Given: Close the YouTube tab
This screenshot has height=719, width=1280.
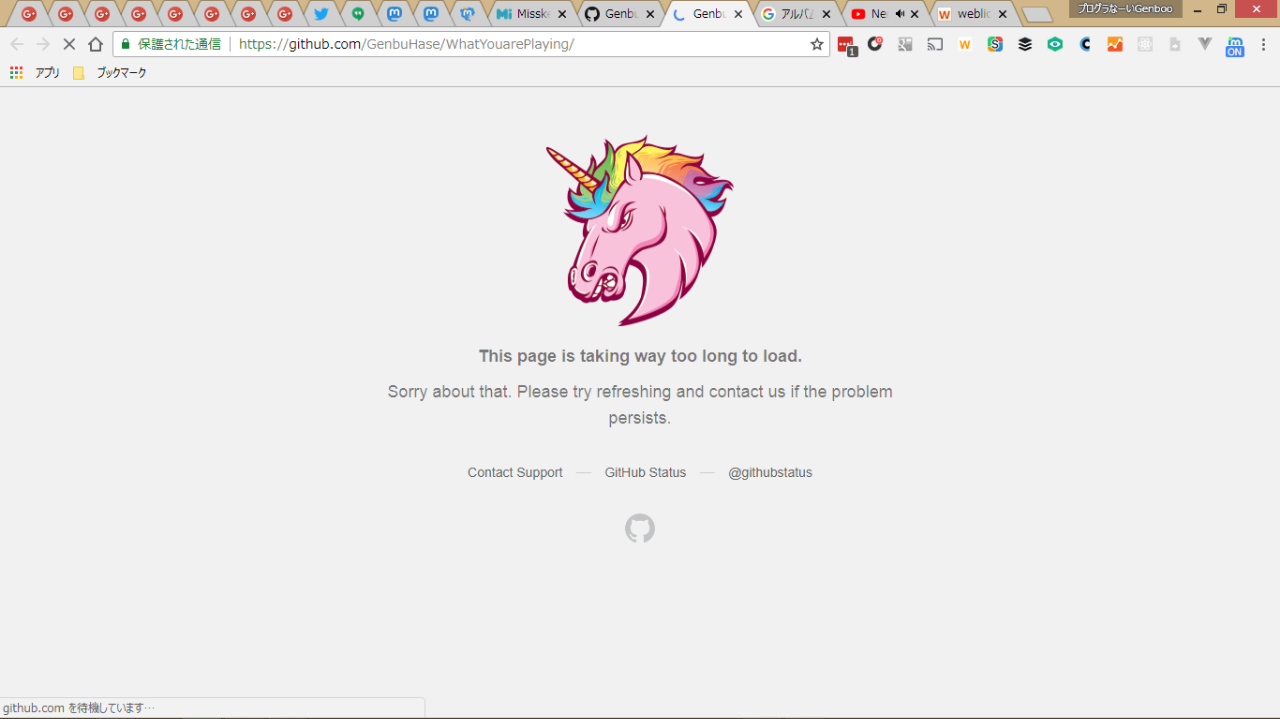Looking at the screenshot, I should [x=914, y=14].
